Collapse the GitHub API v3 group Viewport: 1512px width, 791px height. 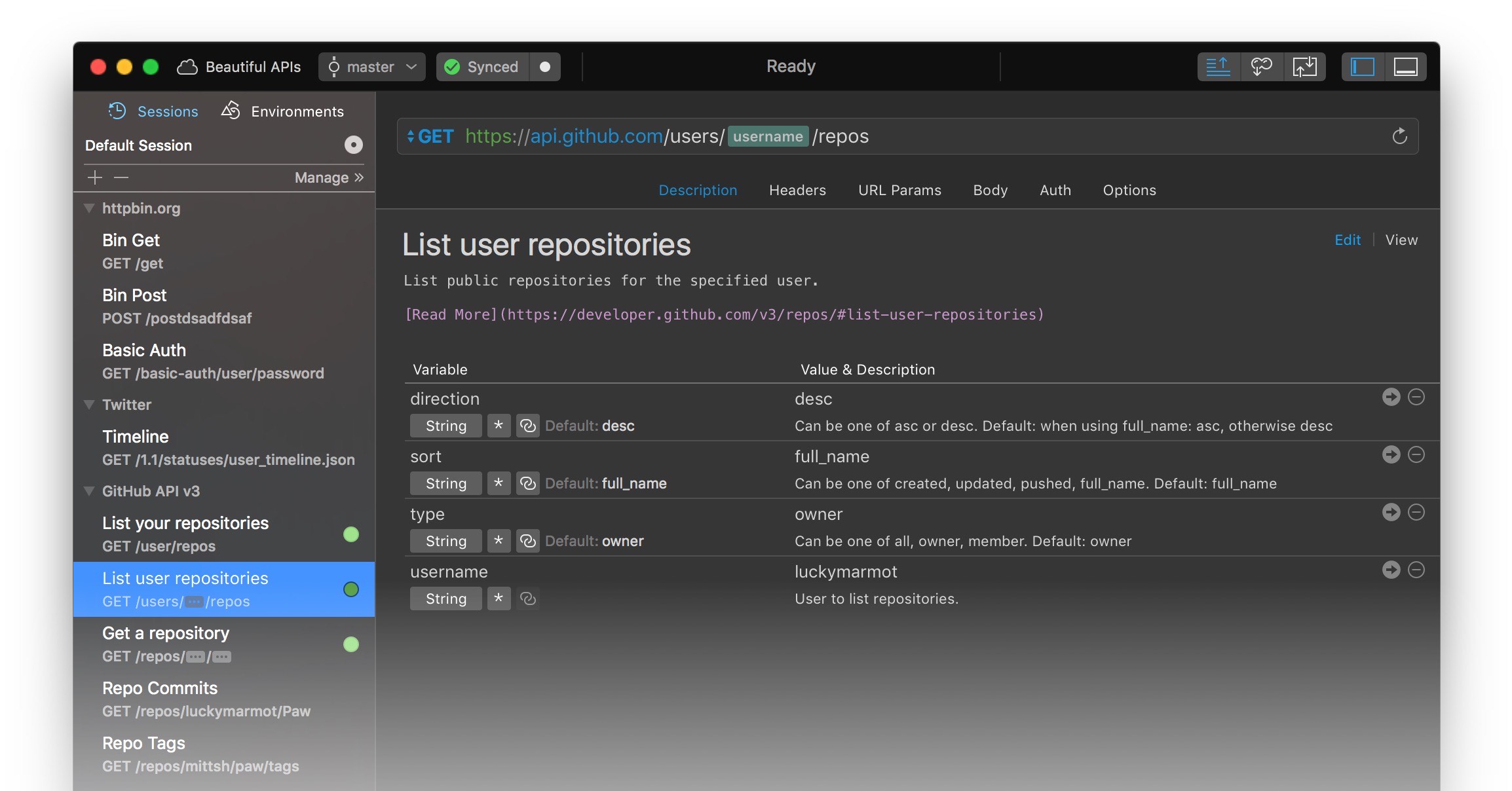90,491
